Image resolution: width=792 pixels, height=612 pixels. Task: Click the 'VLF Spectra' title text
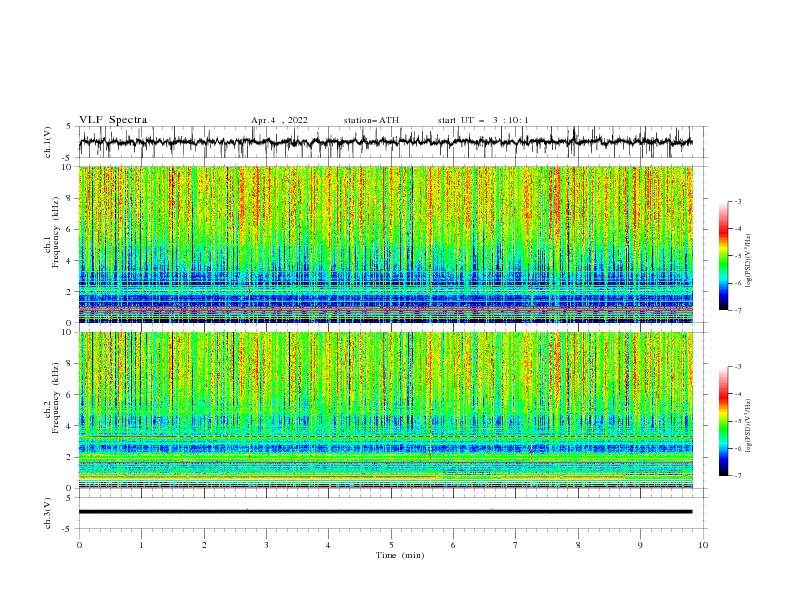[113, 120]
